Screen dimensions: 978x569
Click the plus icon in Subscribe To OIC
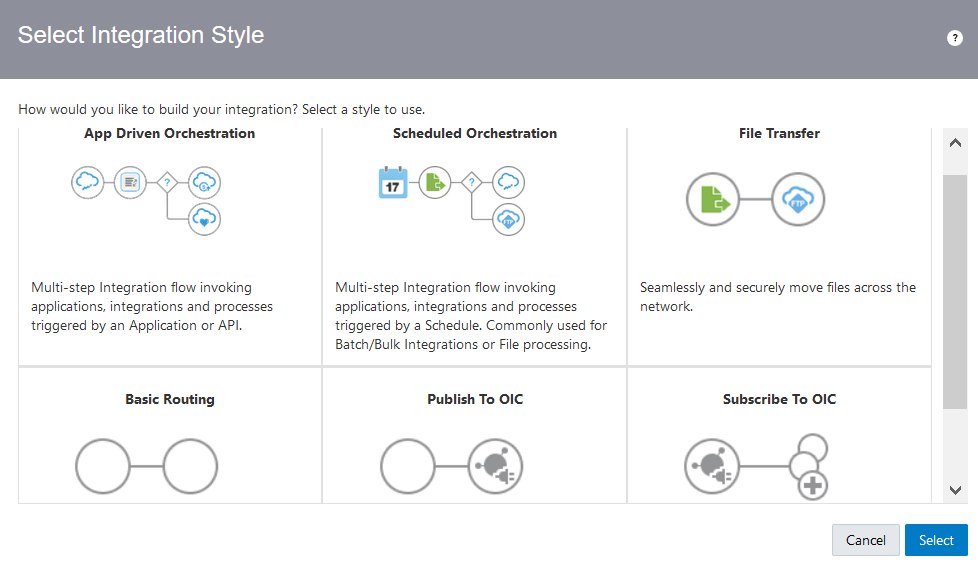click(x=813, y=487)
